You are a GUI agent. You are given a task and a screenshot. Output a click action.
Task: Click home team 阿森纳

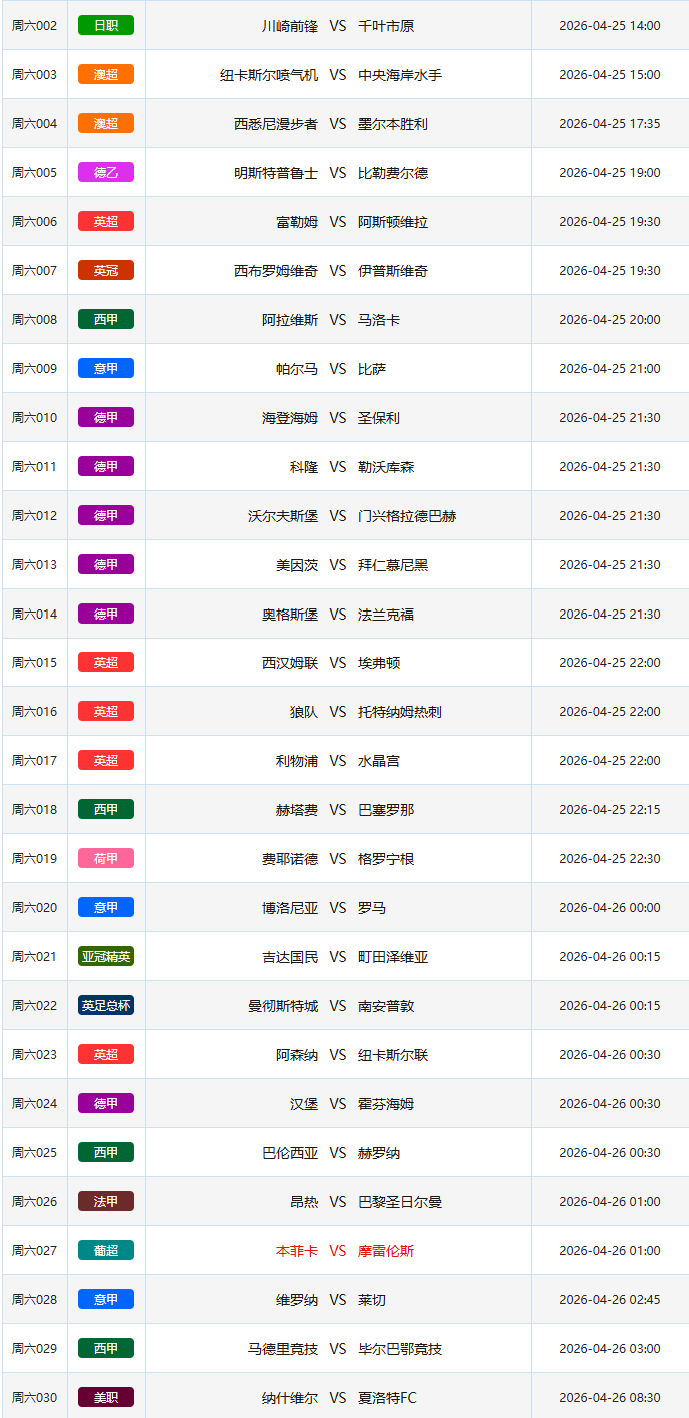coord(297,1055)
